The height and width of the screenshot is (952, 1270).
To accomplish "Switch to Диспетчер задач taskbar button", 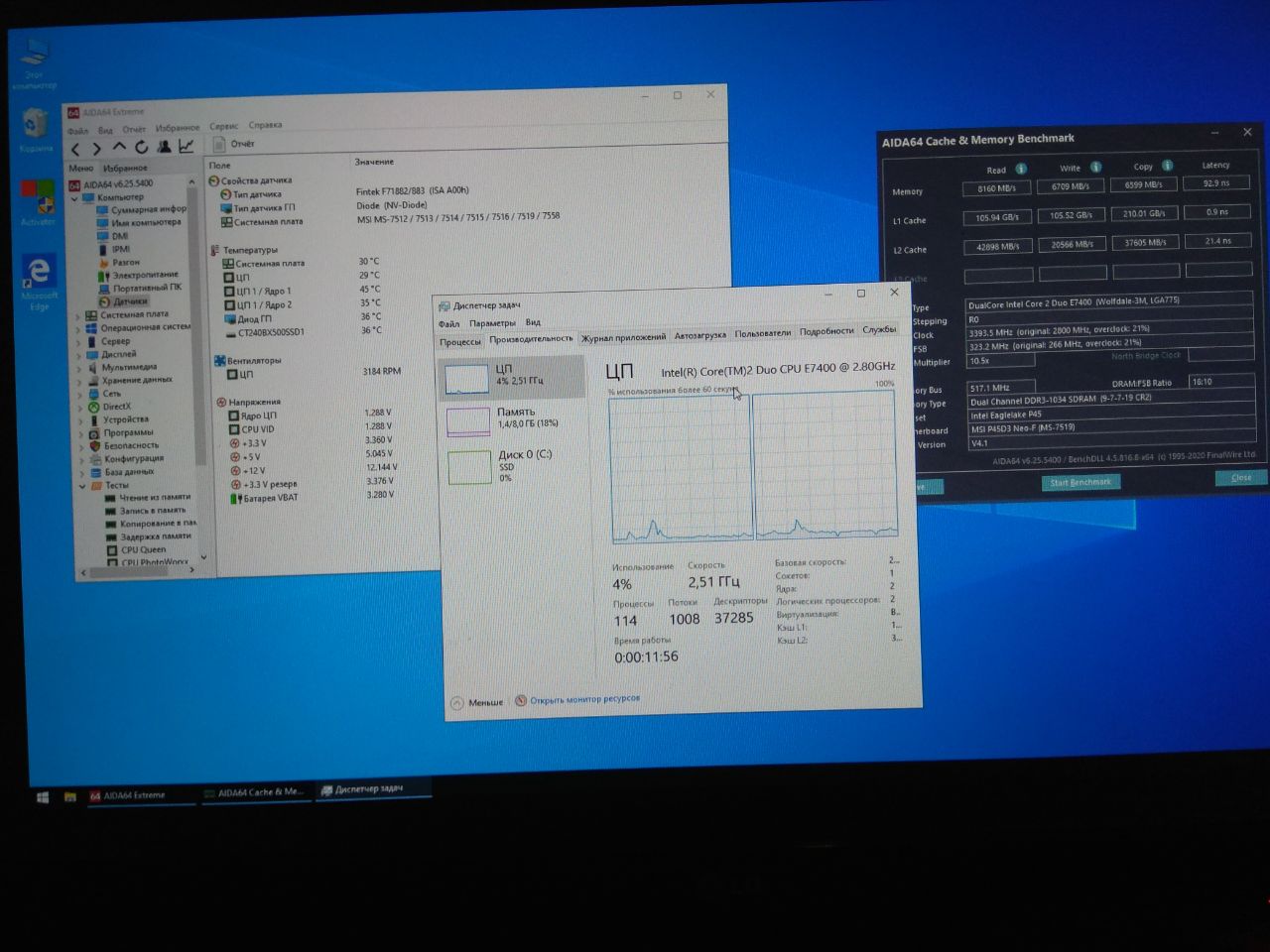I will click(x=372, y=789).
